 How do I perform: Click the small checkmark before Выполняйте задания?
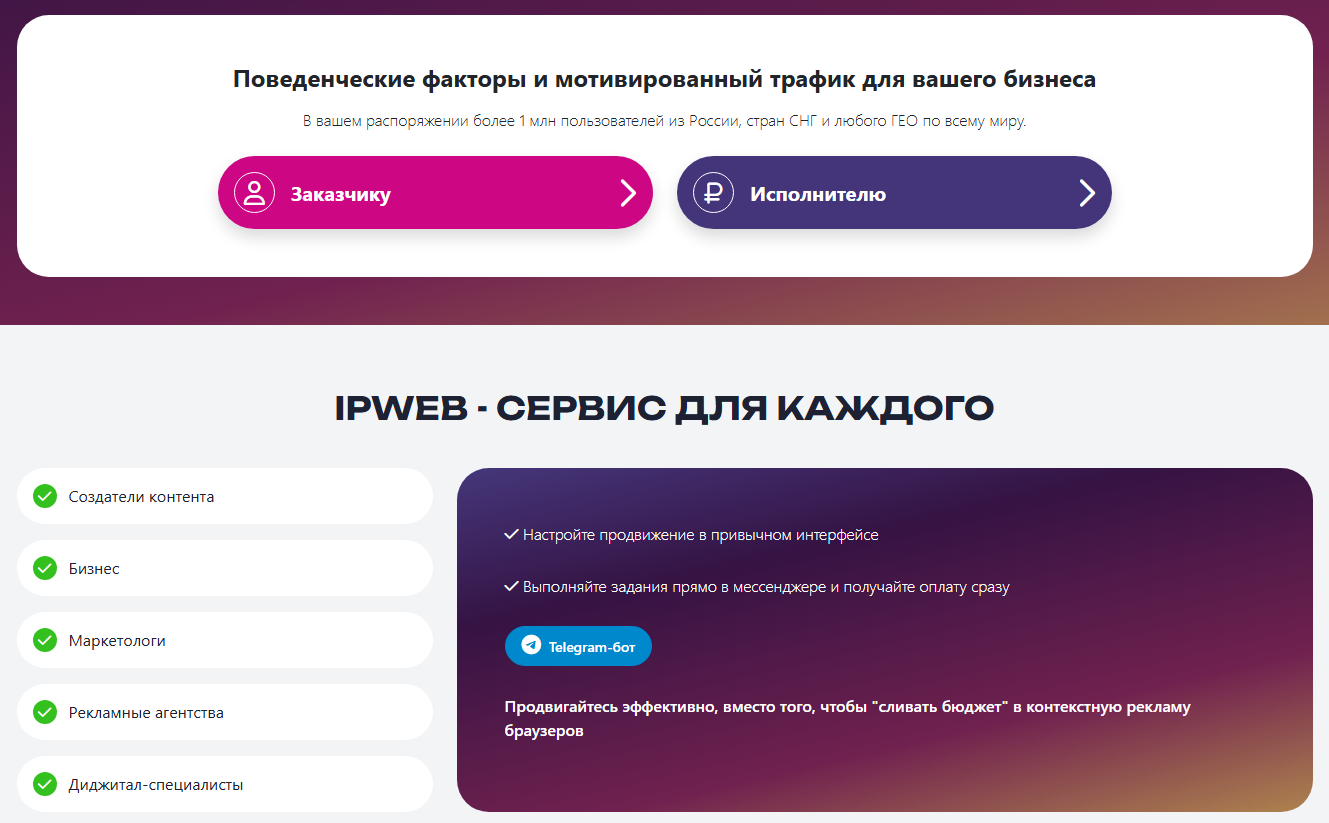pyautogui.click(x=511, y=587)
